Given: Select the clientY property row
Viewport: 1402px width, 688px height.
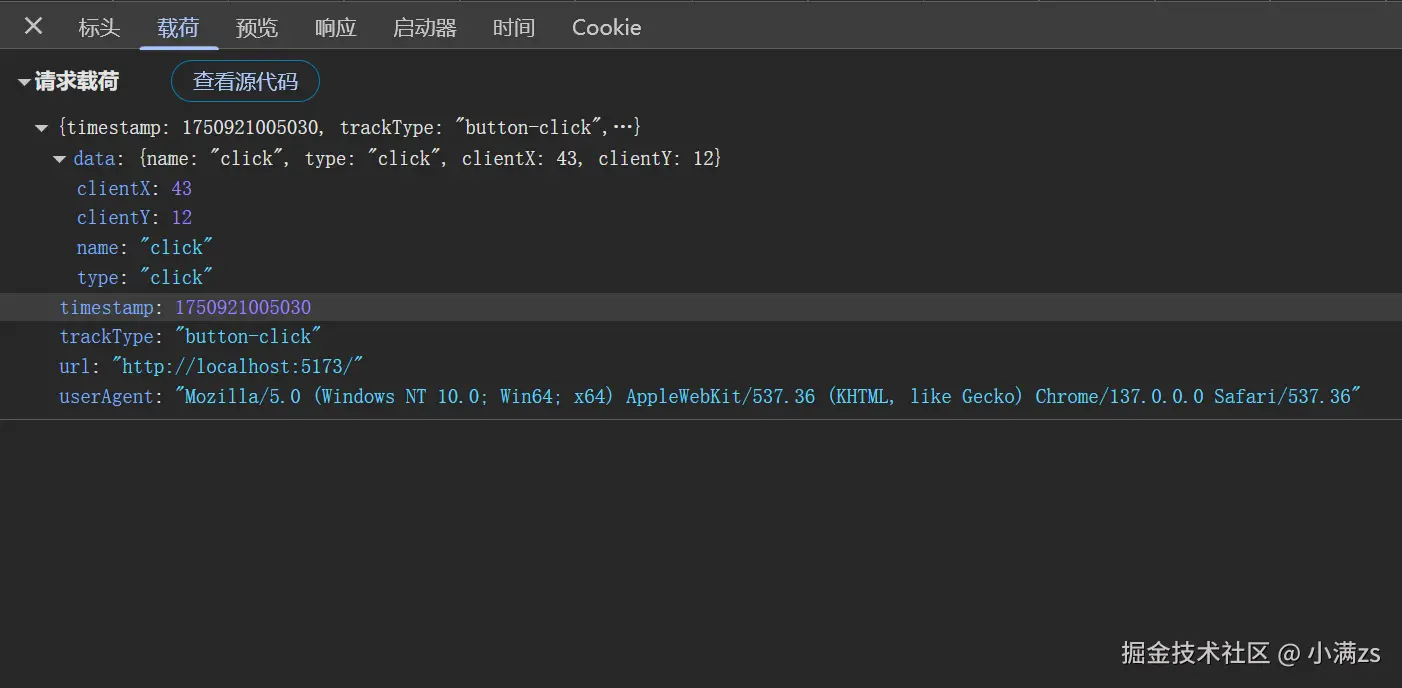Looking at the screenshot, I should point(134,218).
